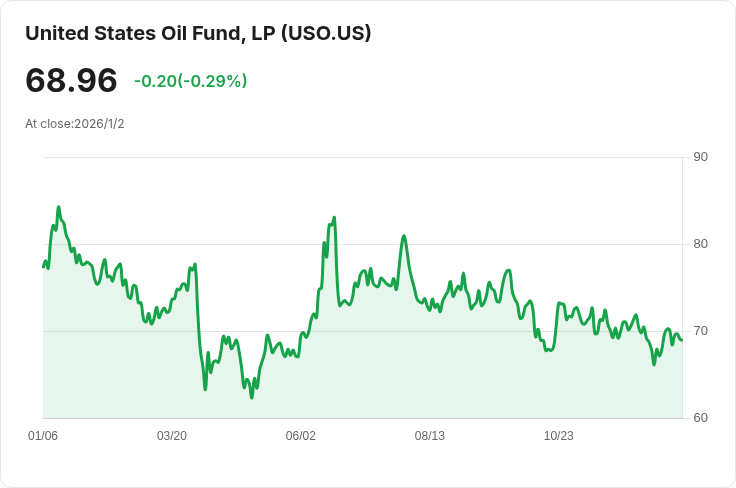Click the 90 y-axis label
Image resolution: width=736 pixels, height=488 pixels.
(700, 157)
